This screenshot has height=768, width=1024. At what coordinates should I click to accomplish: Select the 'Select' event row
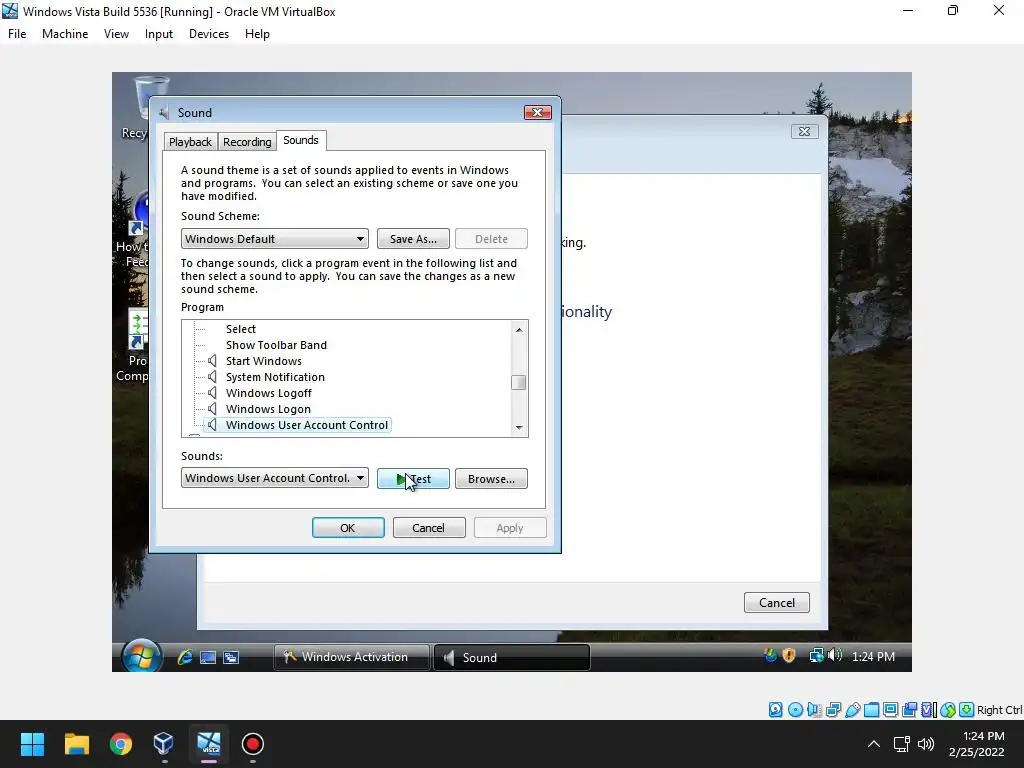(241, 329)
